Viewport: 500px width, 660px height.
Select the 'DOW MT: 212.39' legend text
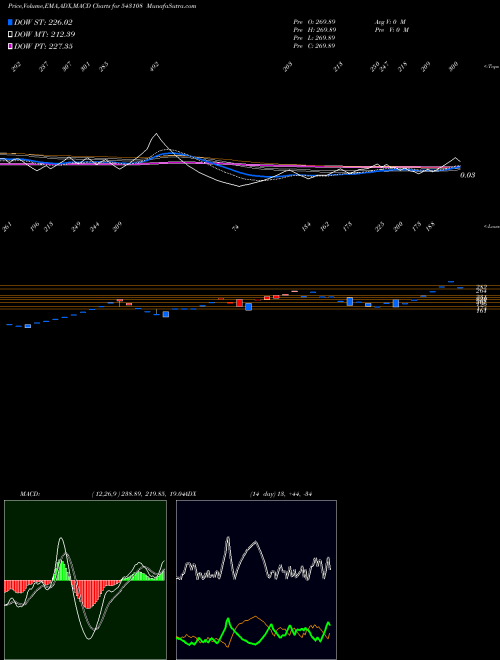point(45,34)
